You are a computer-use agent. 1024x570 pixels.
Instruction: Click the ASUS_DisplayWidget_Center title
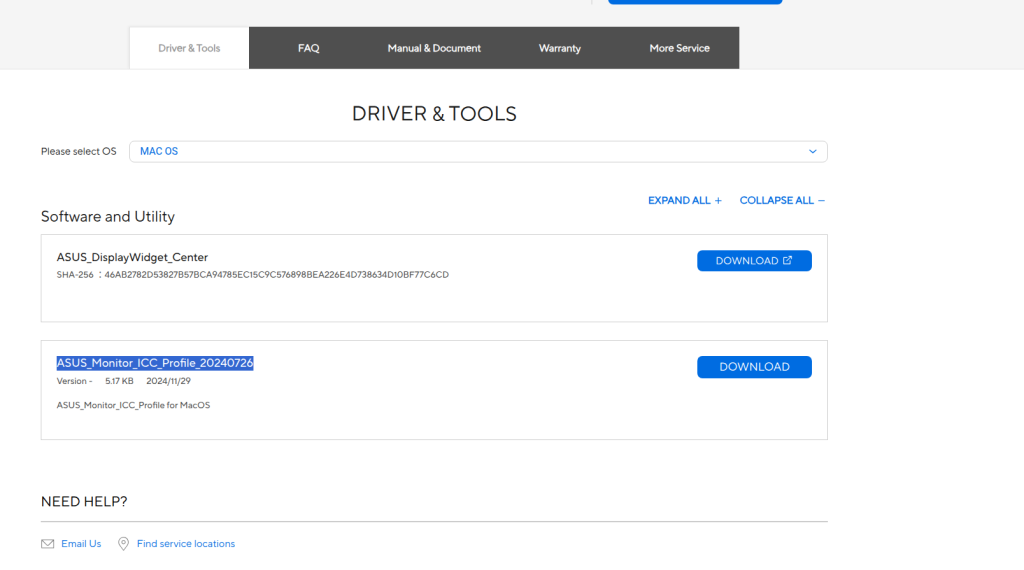click(132, 257)
